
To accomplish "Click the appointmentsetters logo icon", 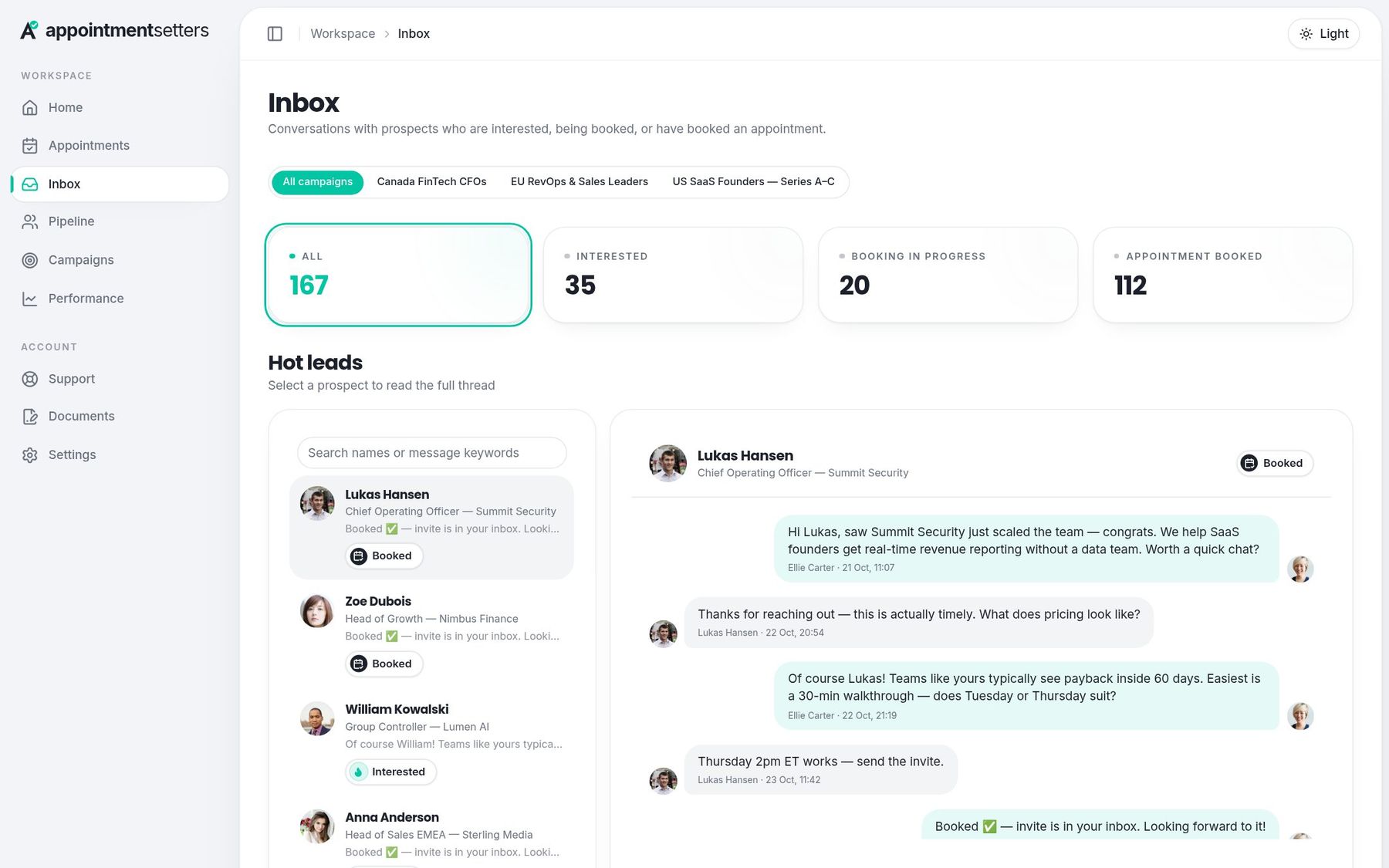I will point(29,30).
